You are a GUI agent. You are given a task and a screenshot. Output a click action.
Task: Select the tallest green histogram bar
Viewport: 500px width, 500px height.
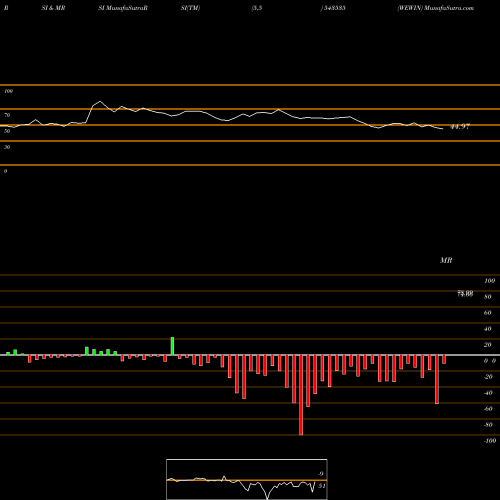pos(172,346)
